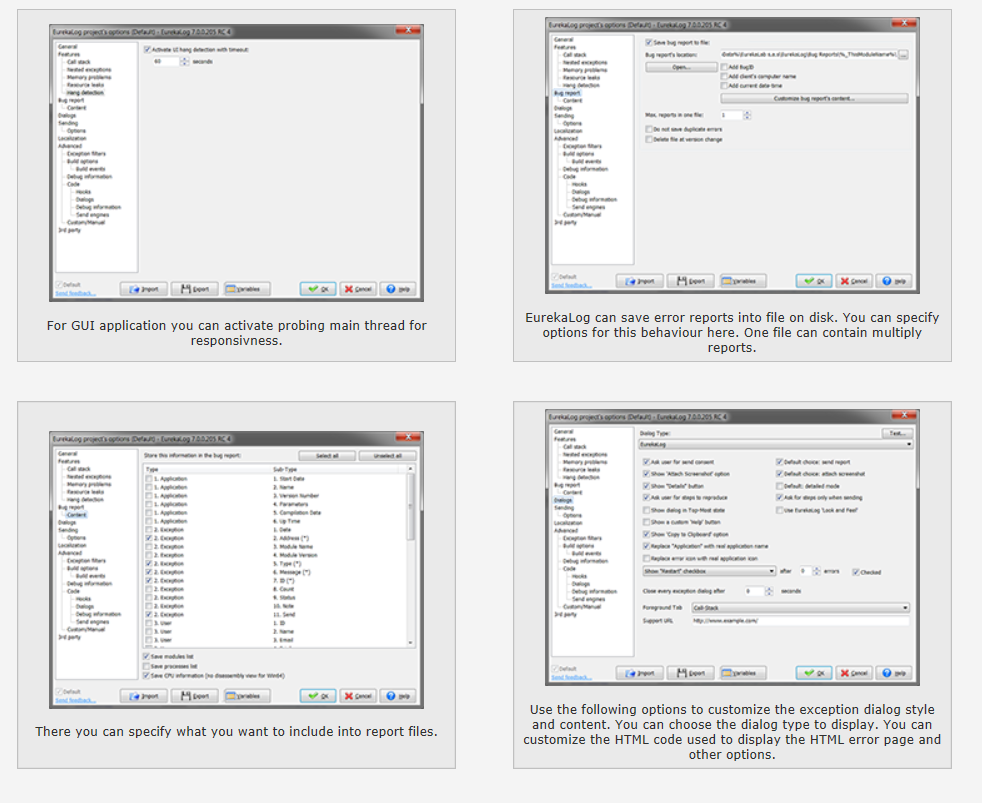Cancel the save bug report dialog
Viewport: 982px width, 803px height.
(854, 281)
